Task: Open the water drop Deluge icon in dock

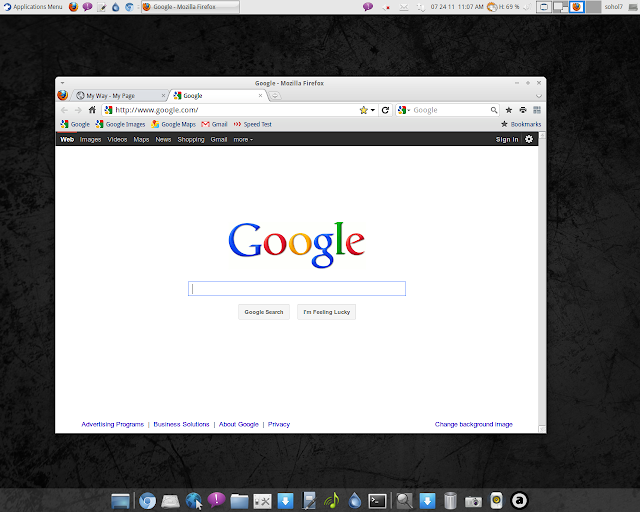Action: click(x=355, y=501)
